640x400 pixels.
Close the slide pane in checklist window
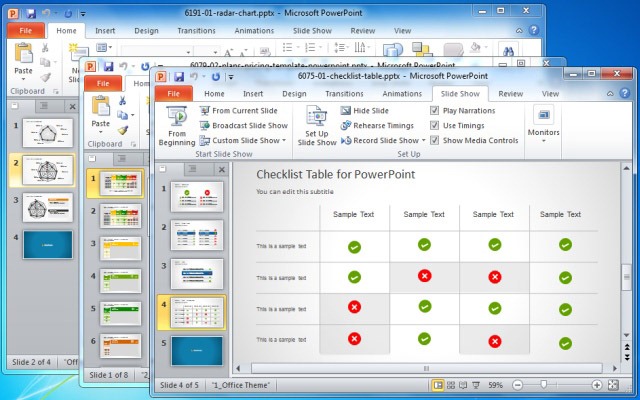222,169
